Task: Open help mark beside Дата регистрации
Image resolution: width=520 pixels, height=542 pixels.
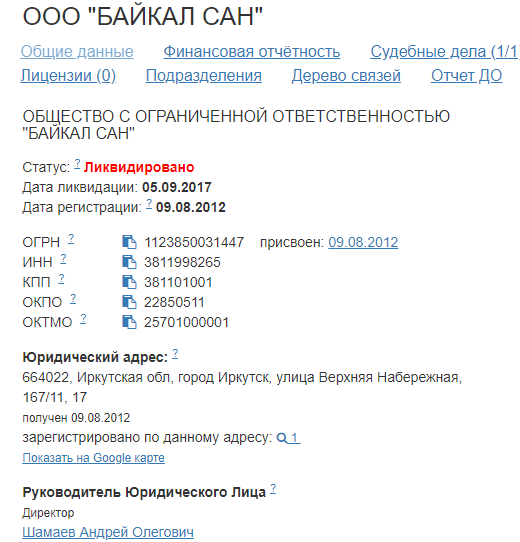Action: [149, 204]
